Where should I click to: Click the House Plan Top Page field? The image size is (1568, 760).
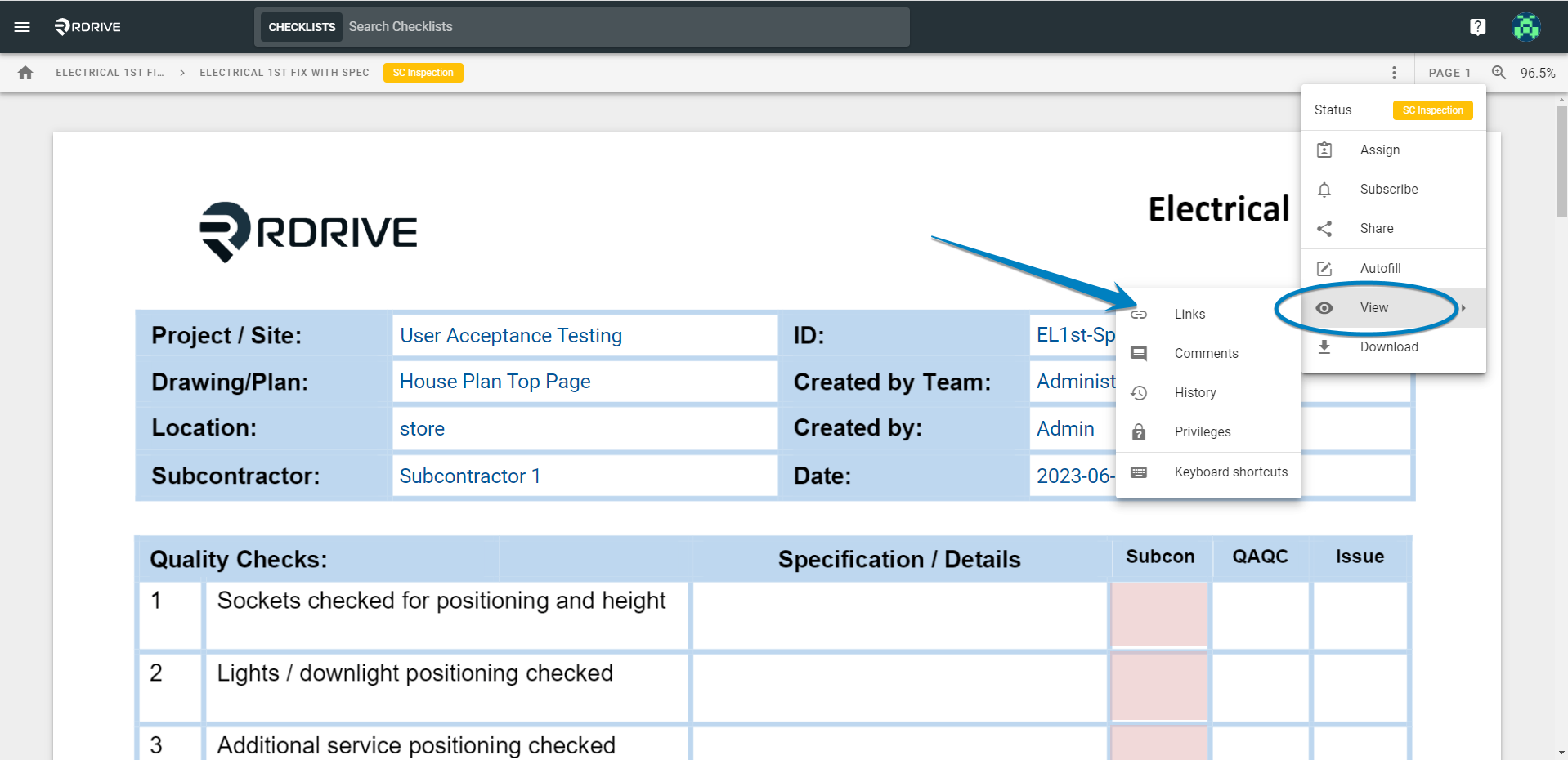[x=585, y=382]
